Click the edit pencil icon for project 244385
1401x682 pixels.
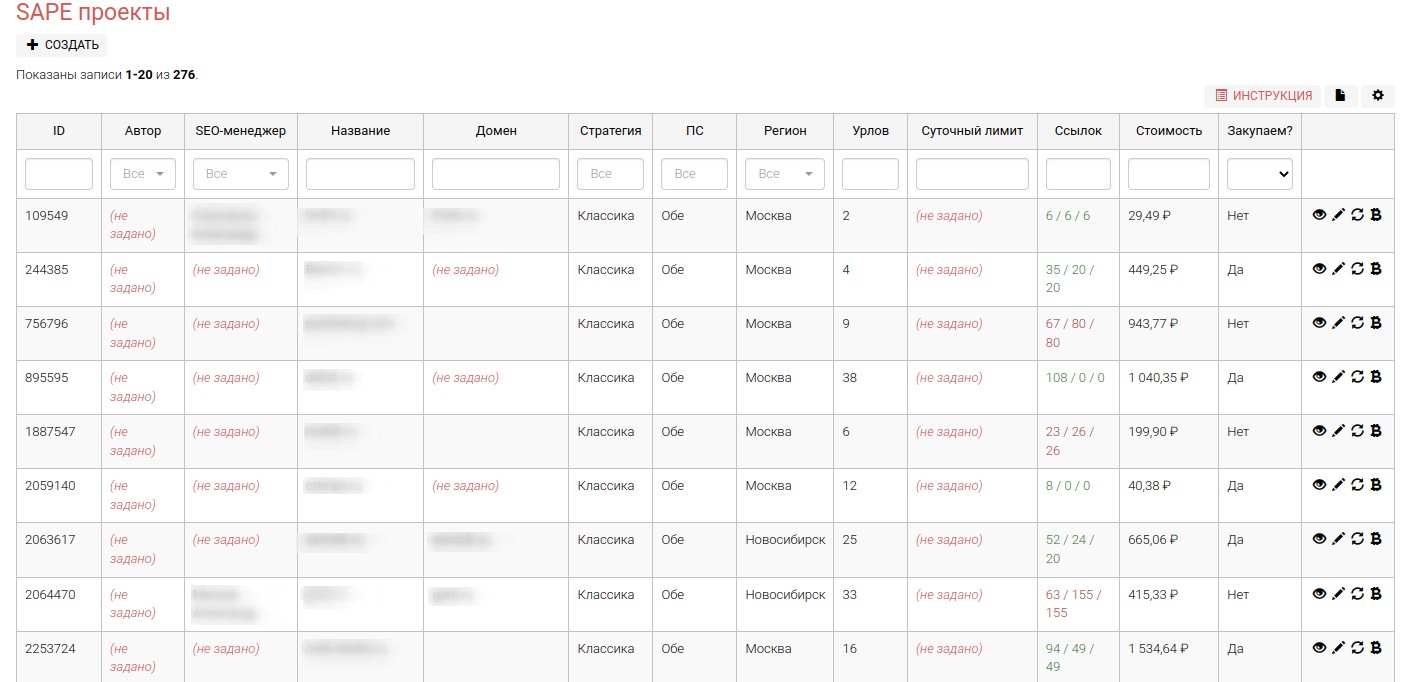(1338, 269)
